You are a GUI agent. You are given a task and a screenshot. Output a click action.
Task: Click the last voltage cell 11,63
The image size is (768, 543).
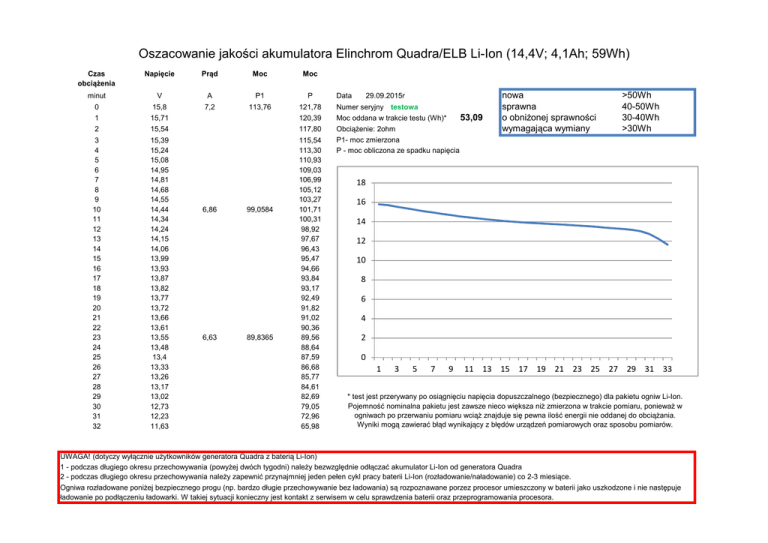[159, 426]
